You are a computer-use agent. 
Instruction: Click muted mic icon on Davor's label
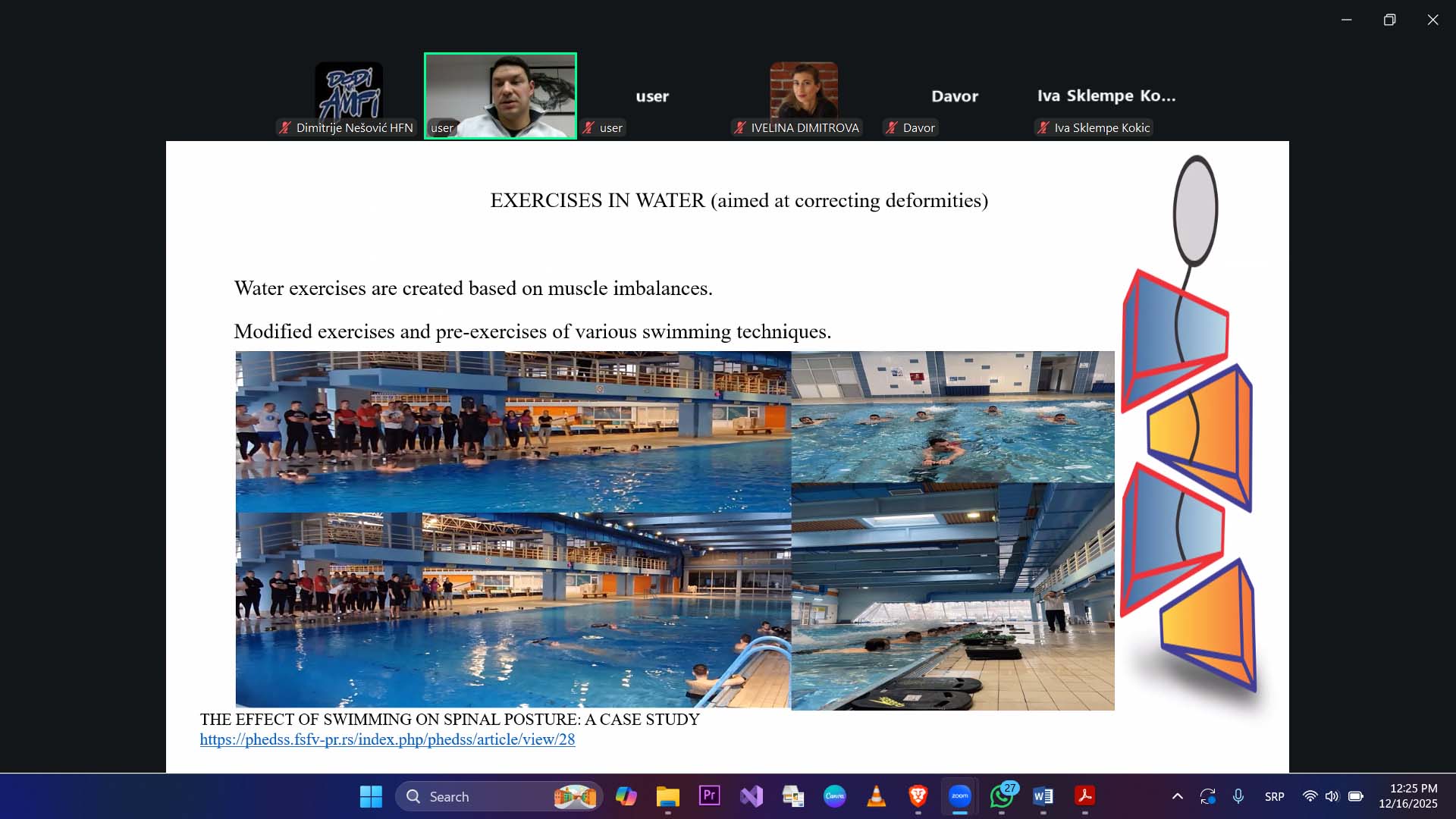click(x=892, y=128)
